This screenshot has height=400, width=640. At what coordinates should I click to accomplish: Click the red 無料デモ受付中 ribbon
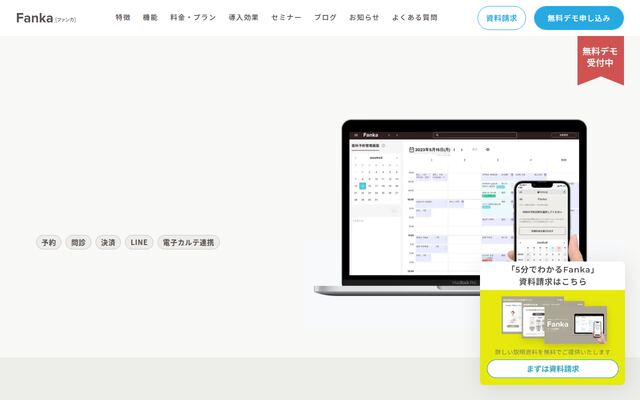pyautogui.click(x=600, y=60)
